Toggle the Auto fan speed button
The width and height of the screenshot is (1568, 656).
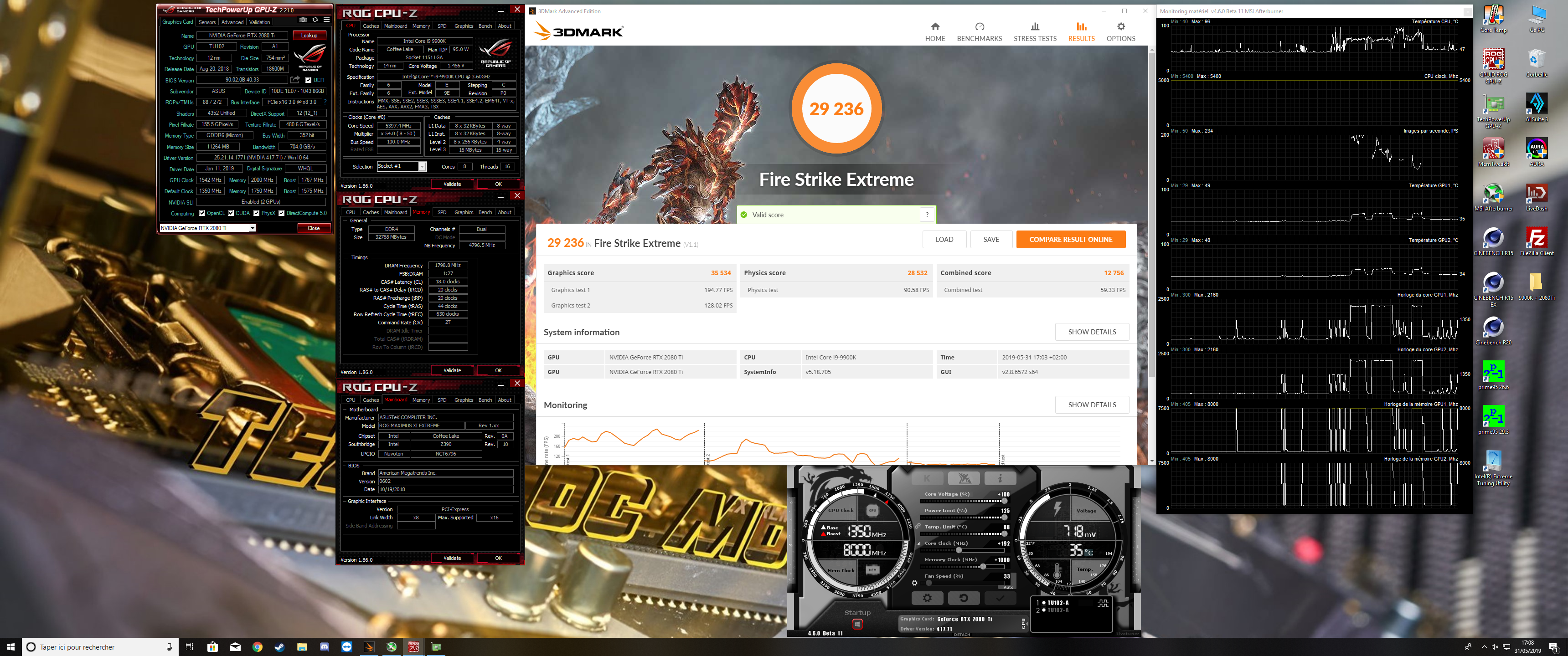point(1008,587)
